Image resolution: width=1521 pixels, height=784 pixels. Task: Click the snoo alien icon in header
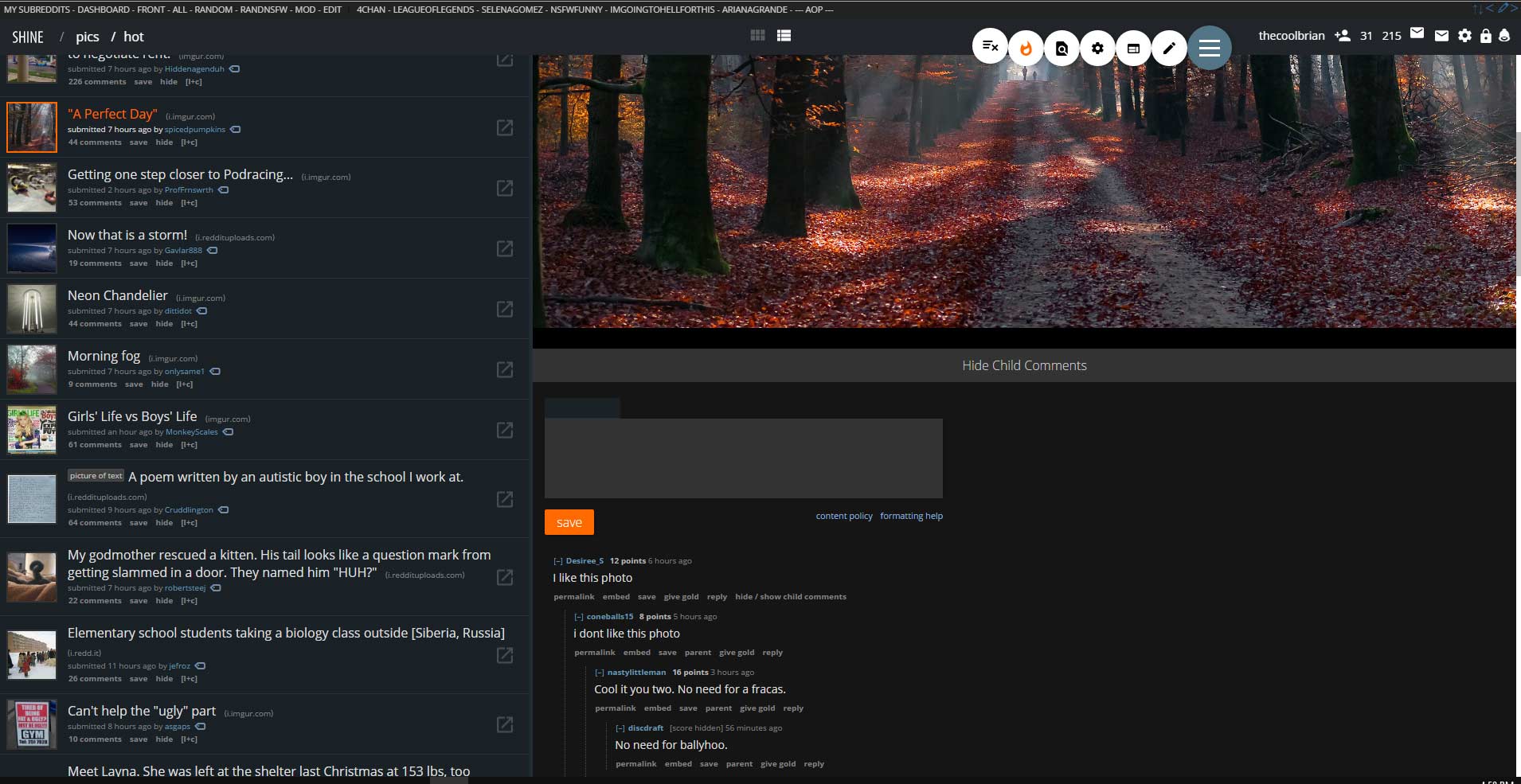tap(1504, 35)
